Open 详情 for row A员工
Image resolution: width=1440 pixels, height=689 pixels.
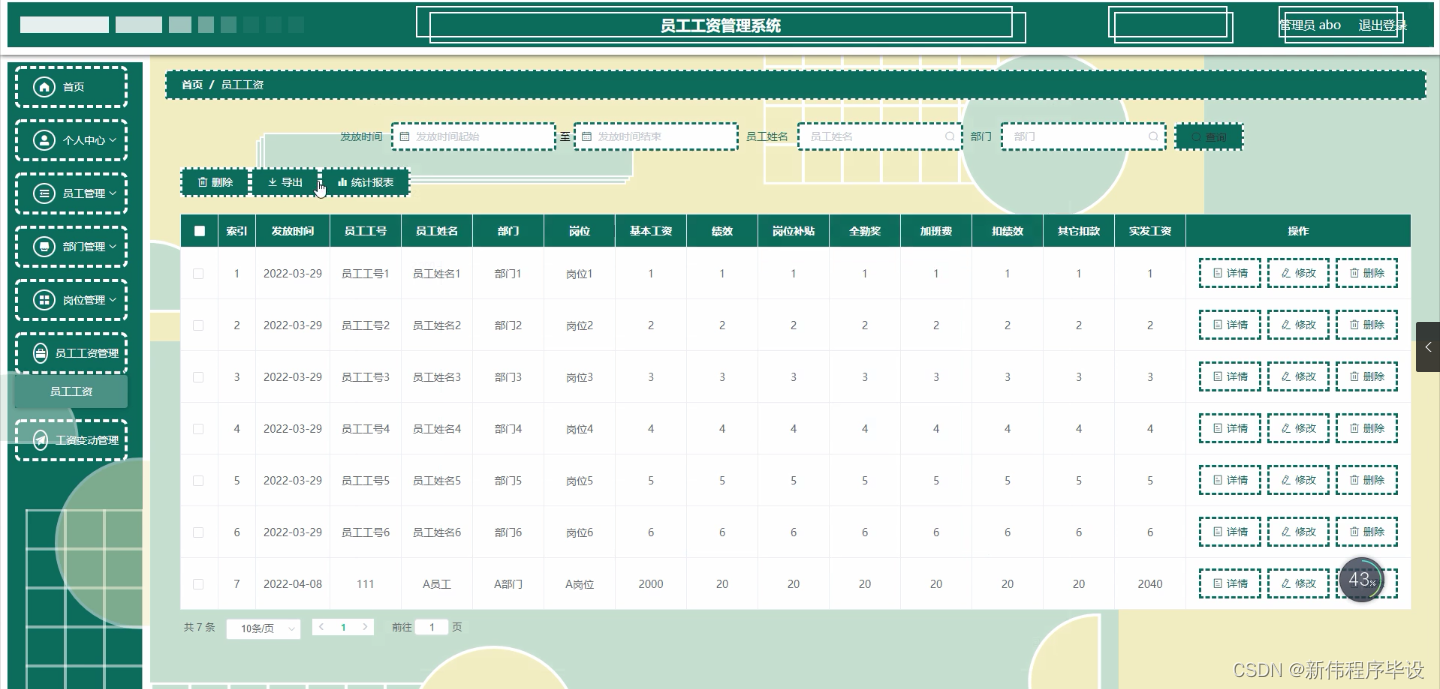(1230, 584)
